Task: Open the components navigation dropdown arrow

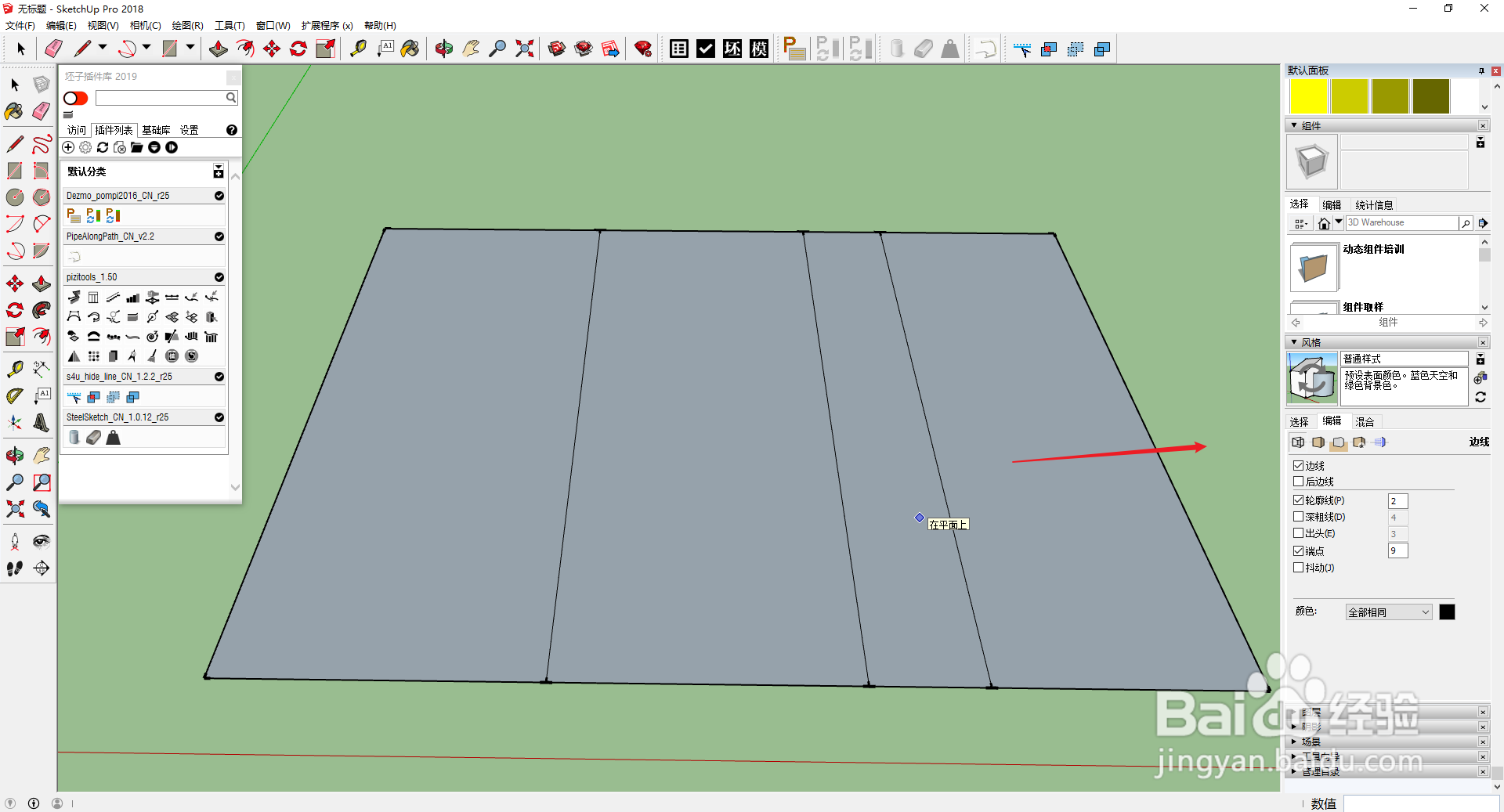Action: (x=1339, y=222)
